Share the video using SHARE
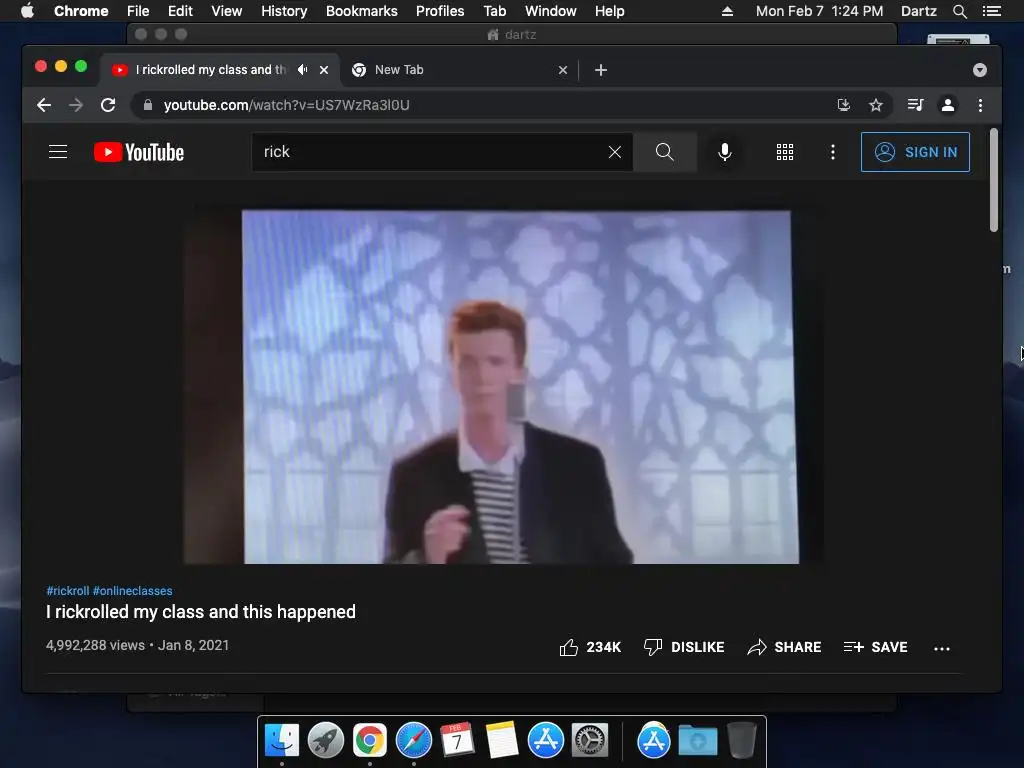1024x768 pixels. coord(784,647)
